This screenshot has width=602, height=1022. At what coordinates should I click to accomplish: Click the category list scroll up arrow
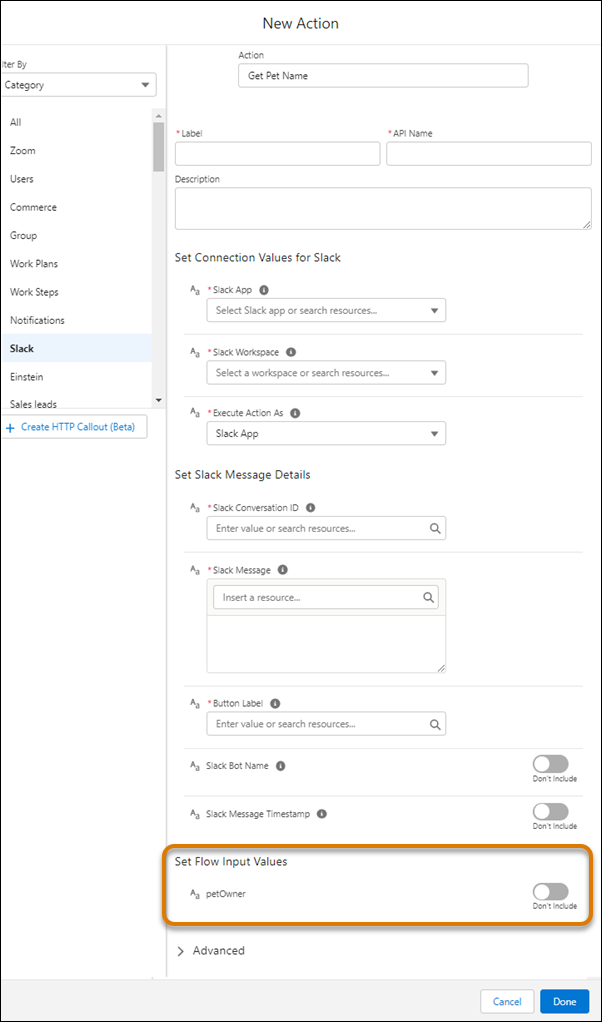click(x=158, y=115)
